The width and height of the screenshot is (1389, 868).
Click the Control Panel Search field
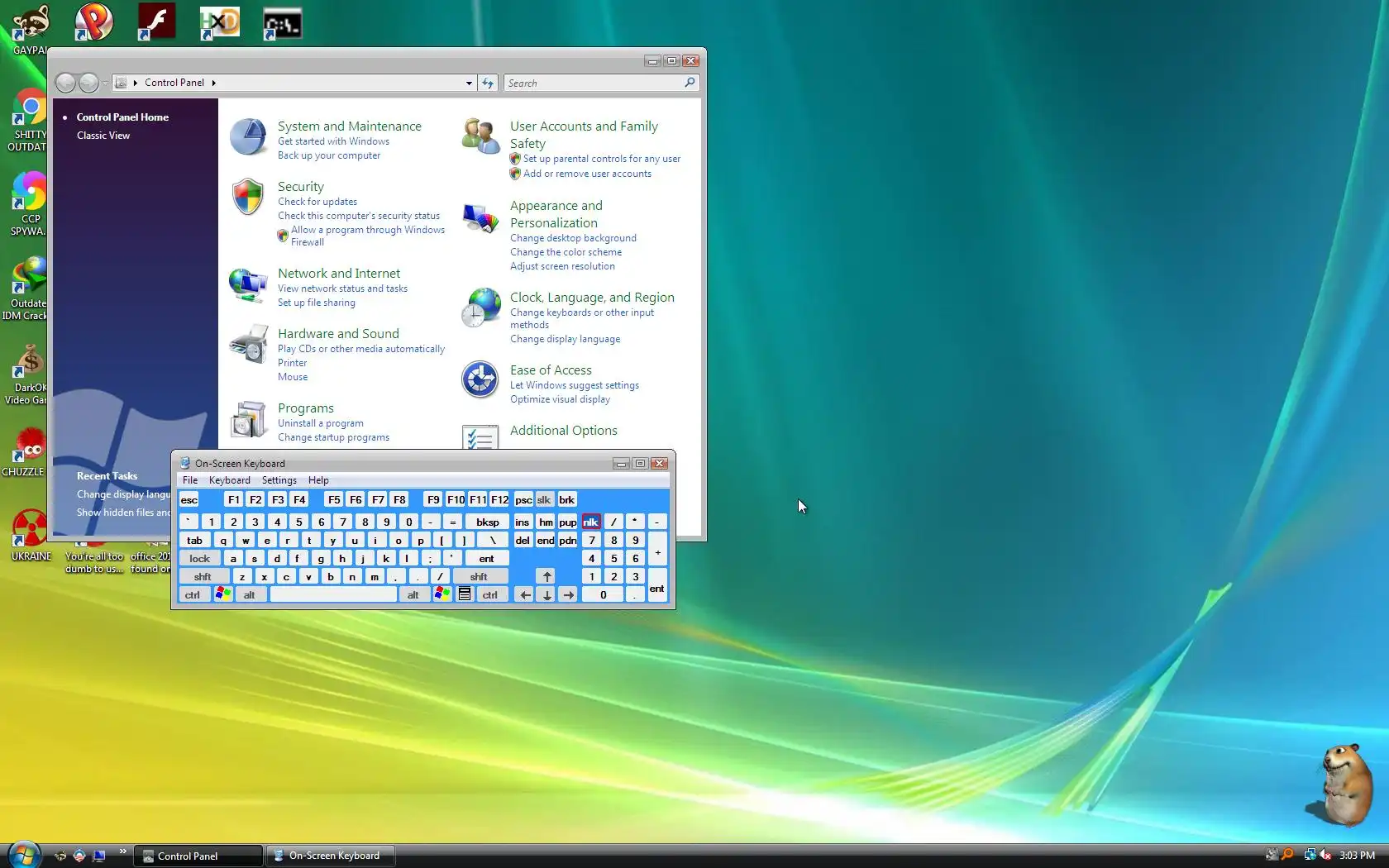coord(601,83)
